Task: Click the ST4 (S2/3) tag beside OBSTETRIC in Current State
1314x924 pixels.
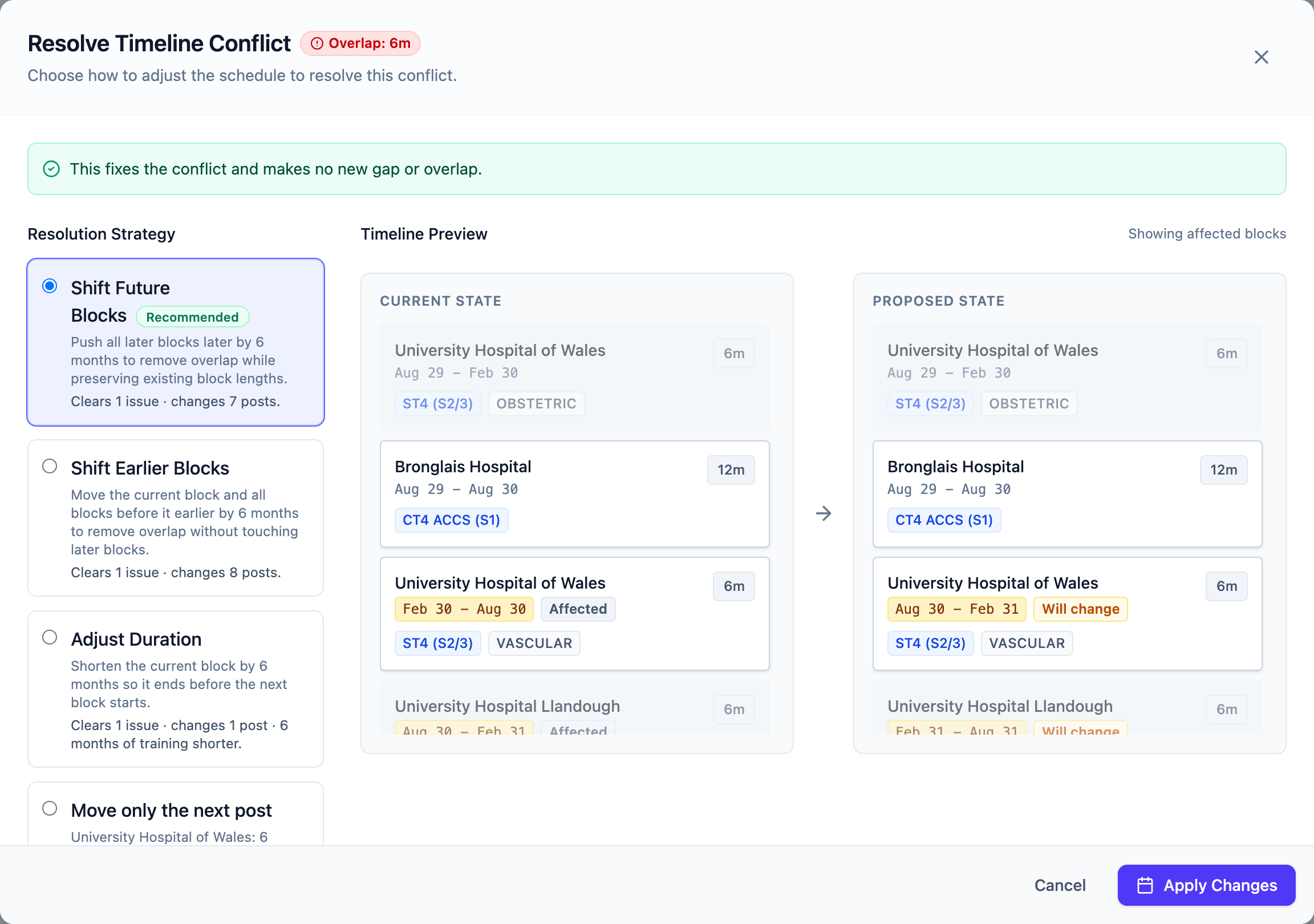Action: pos(437,404)
